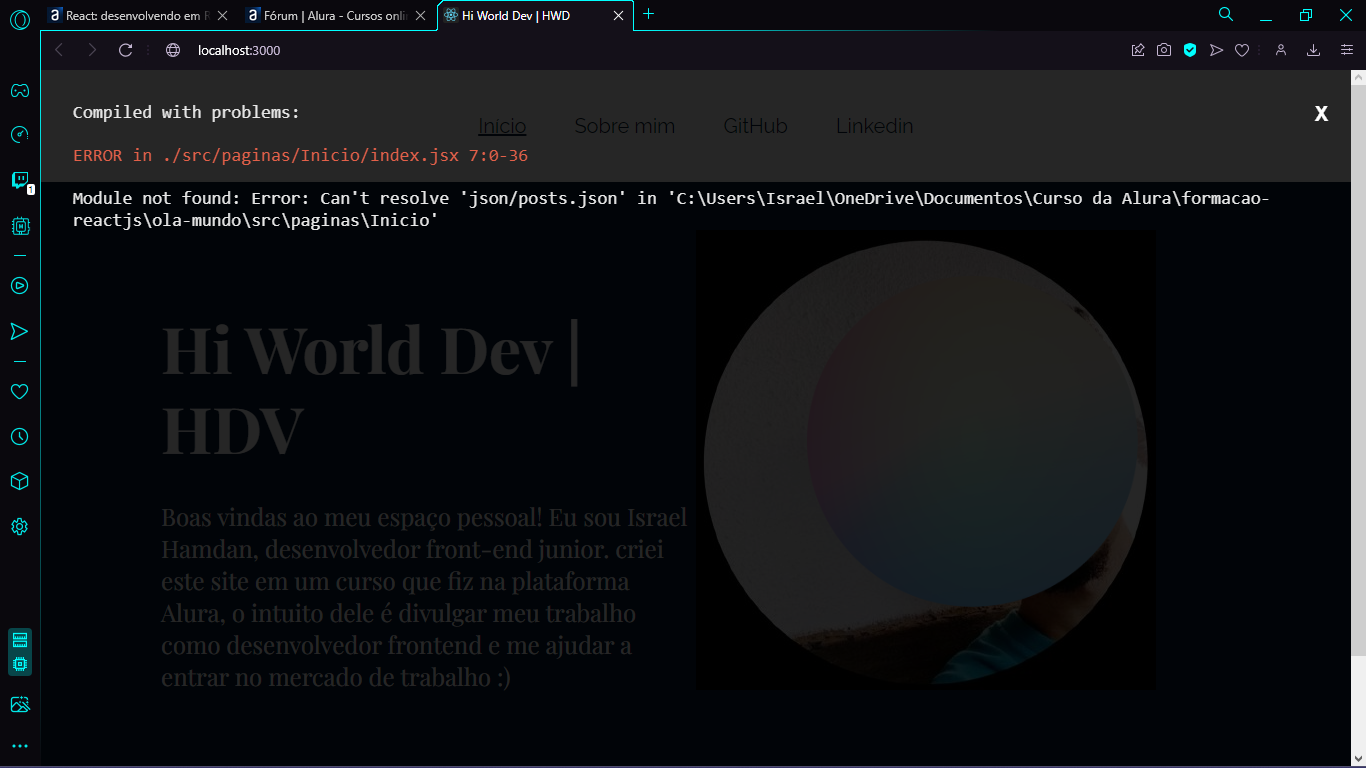This screenshot has width=1366, height=768.
Task: Dismiss the compile error overlay with X
Action: coord(1321,114)
